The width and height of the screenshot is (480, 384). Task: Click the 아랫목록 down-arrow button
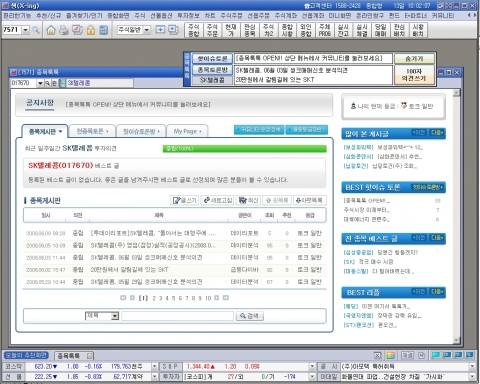pos(310,200)
